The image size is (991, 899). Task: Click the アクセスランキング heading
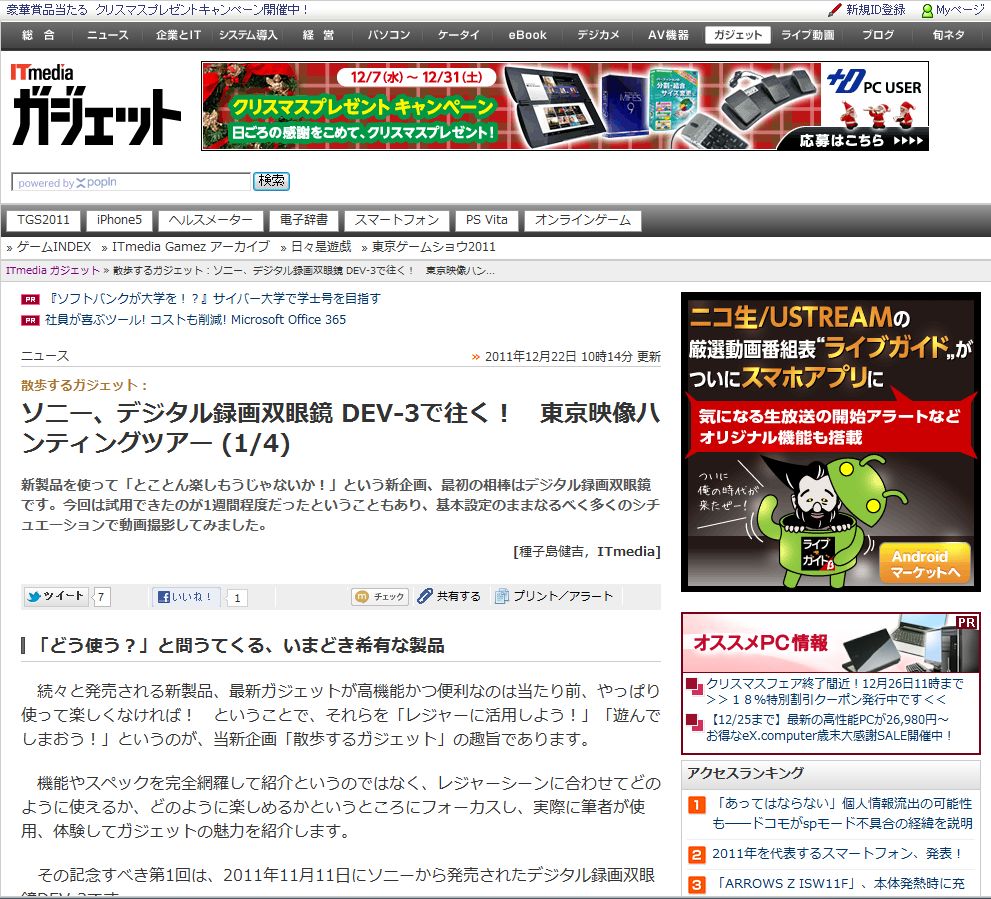(x=746, y=773)
